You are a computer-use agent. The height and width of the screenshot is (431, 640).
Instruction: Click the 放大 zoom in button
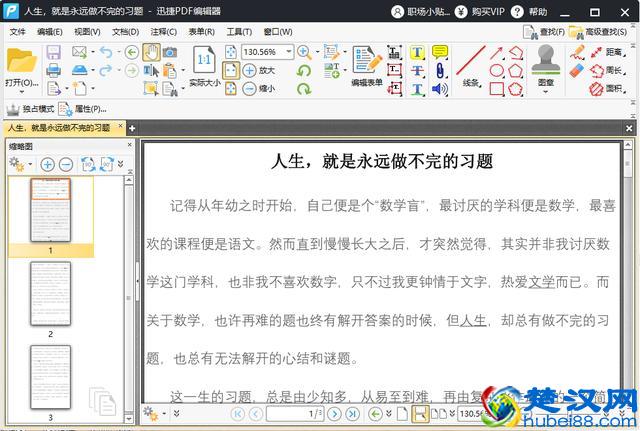259,70
